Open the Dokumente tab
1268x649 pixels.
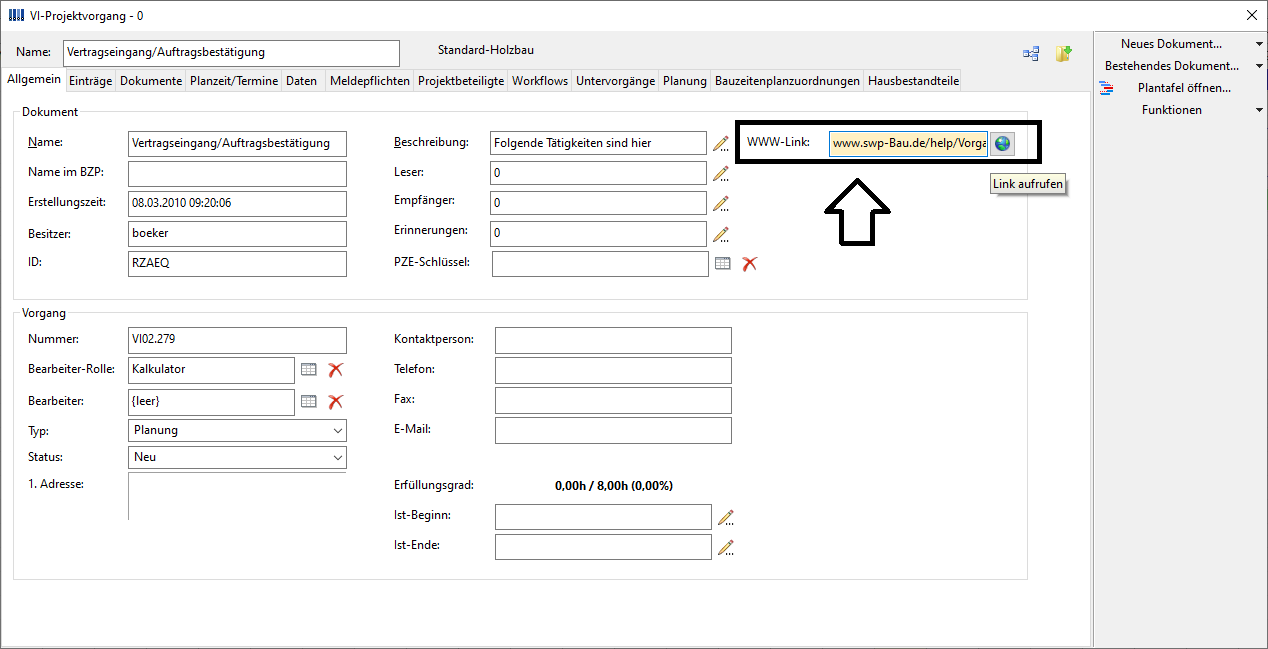coord(151,81)
